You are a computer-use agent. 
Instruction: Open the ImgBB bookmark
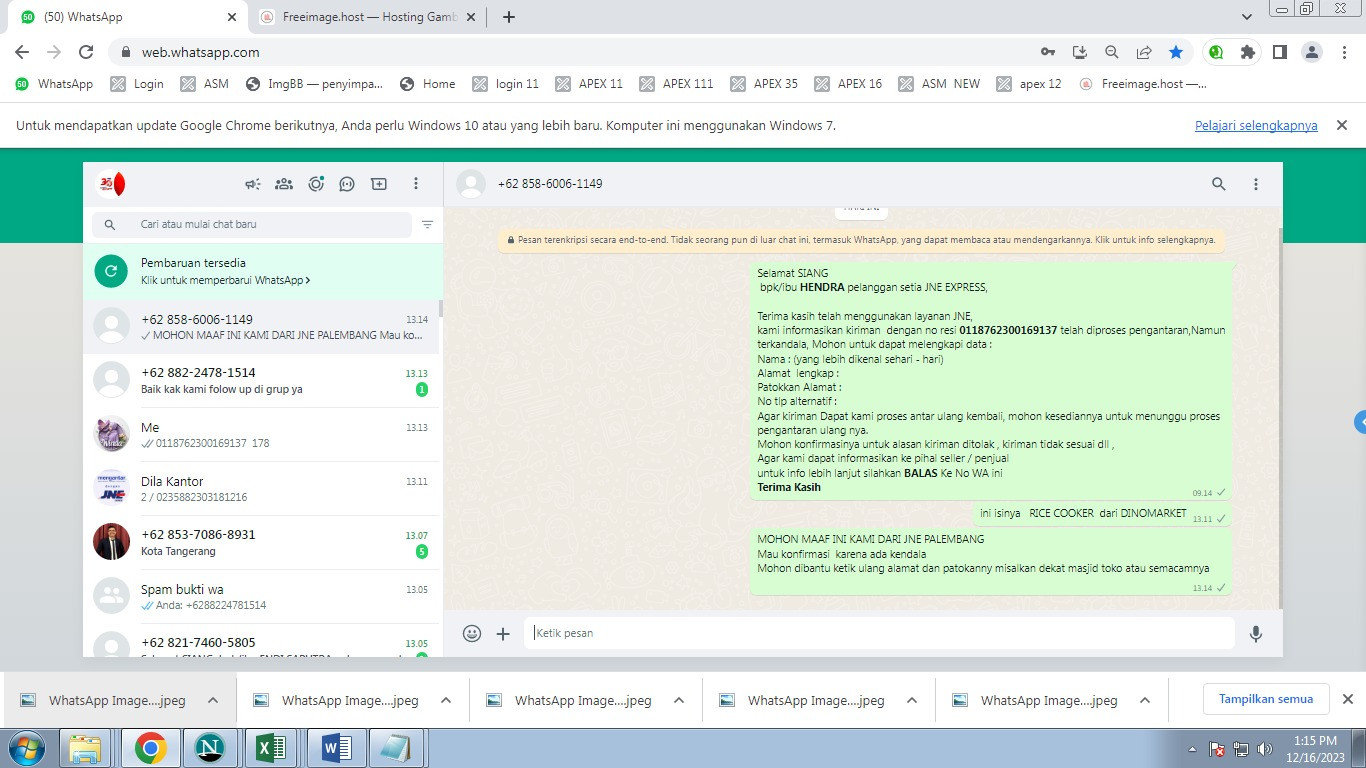pos(314,84)
